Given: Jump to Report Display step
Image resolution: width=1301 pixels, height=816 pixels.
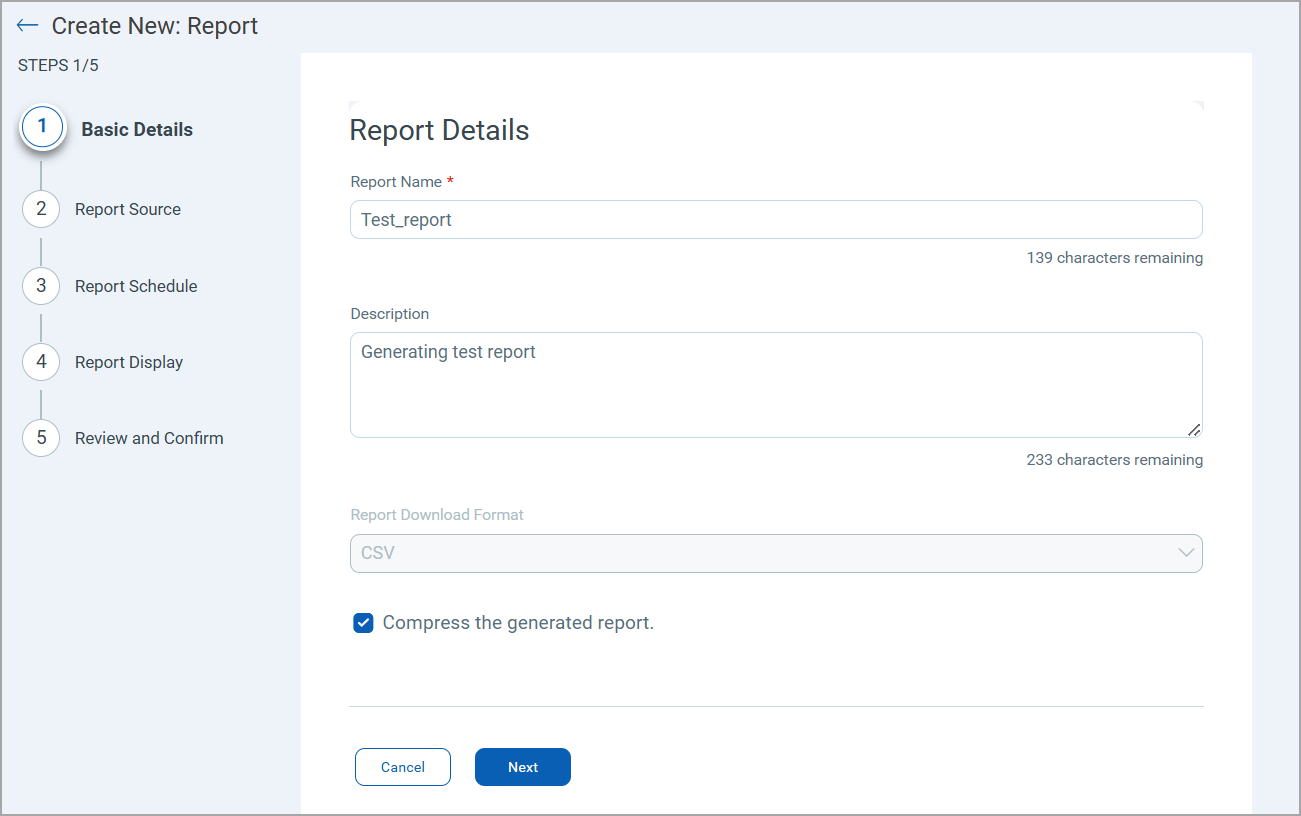Looking at the screenshot, I should coord(129,362).
